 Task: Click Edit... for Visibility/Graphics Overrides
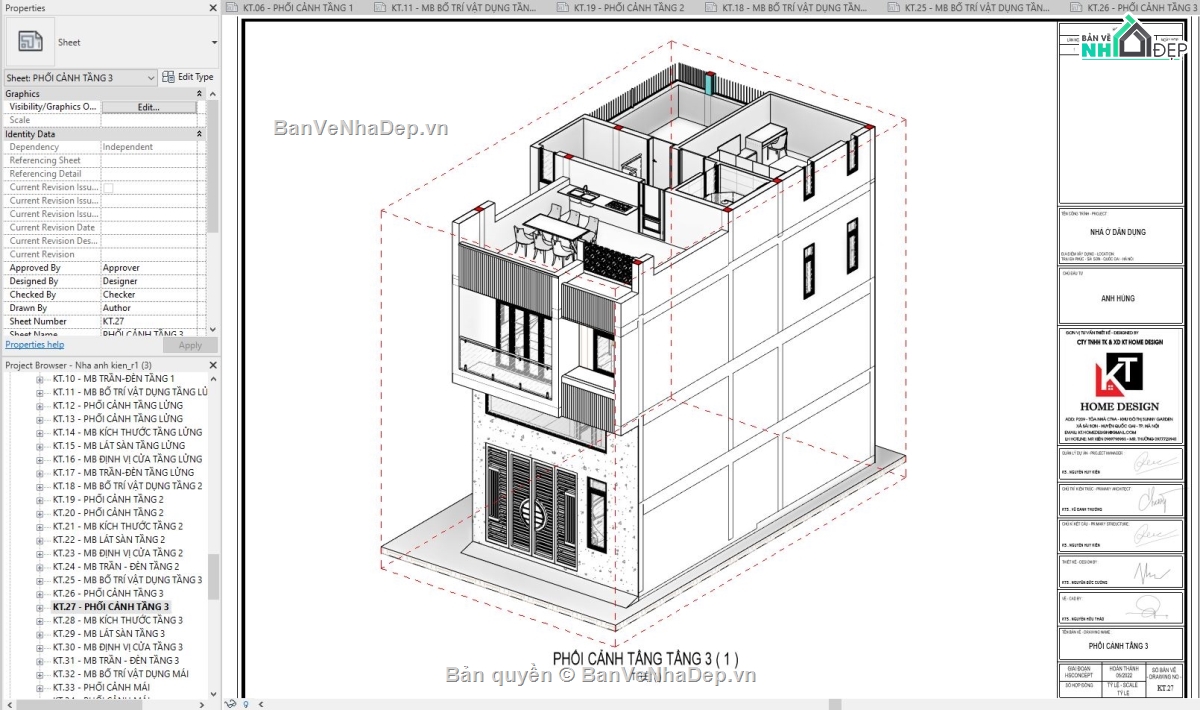(x=148, y=107)
